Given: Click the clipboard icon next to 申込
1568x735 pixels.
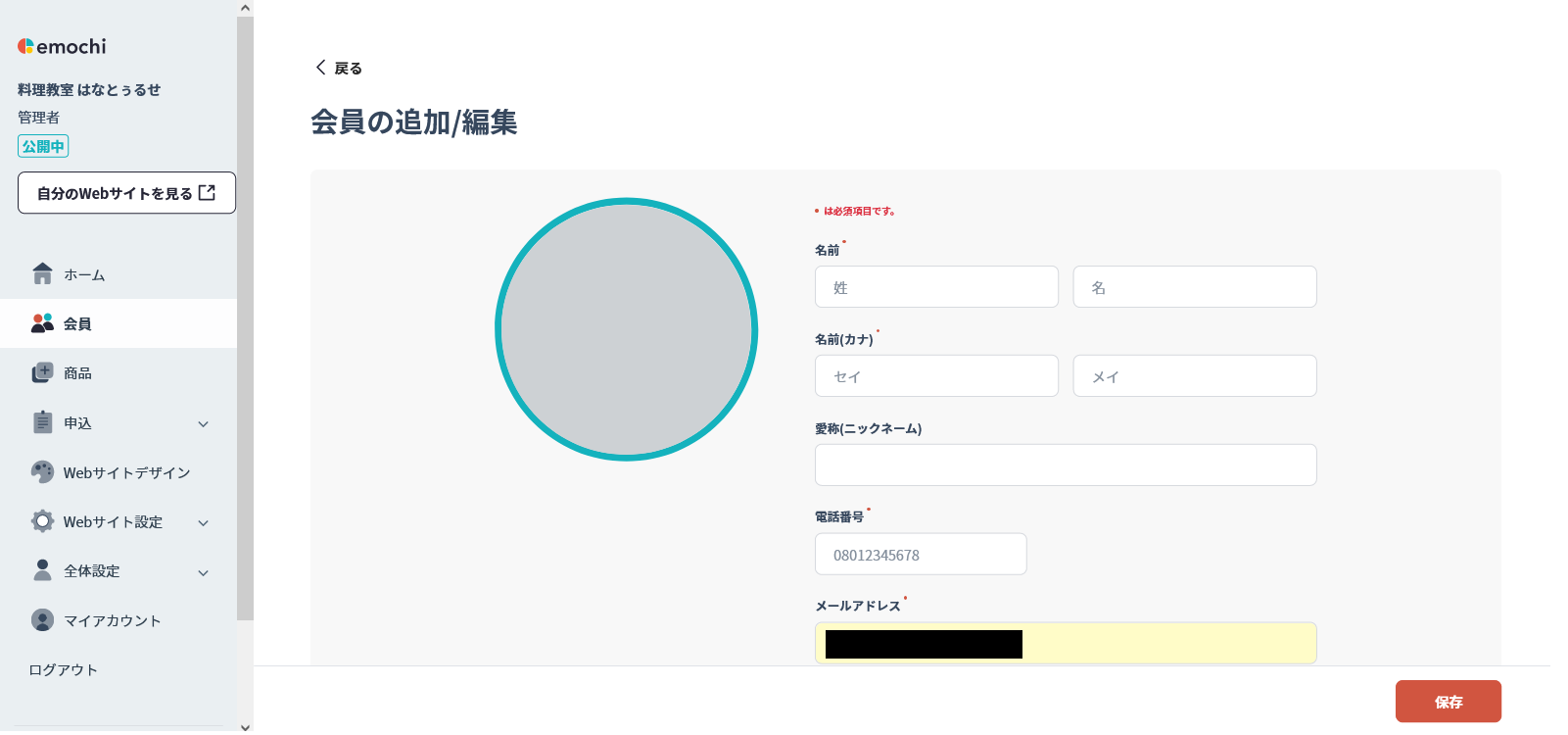Looking at the screenshot, I should click(42, 422).
